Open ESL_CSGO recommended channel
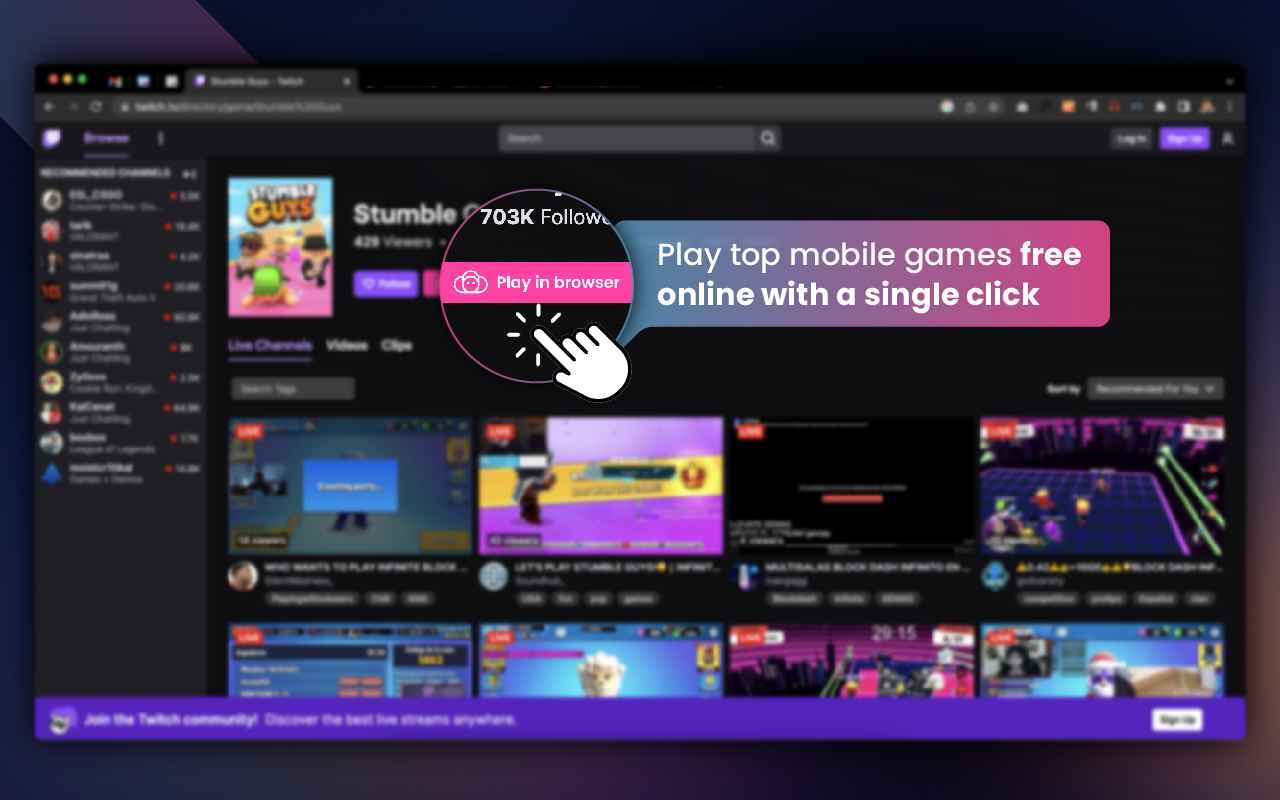The height and width of the screenshot is (800, 1280). (x=121, y=200)
